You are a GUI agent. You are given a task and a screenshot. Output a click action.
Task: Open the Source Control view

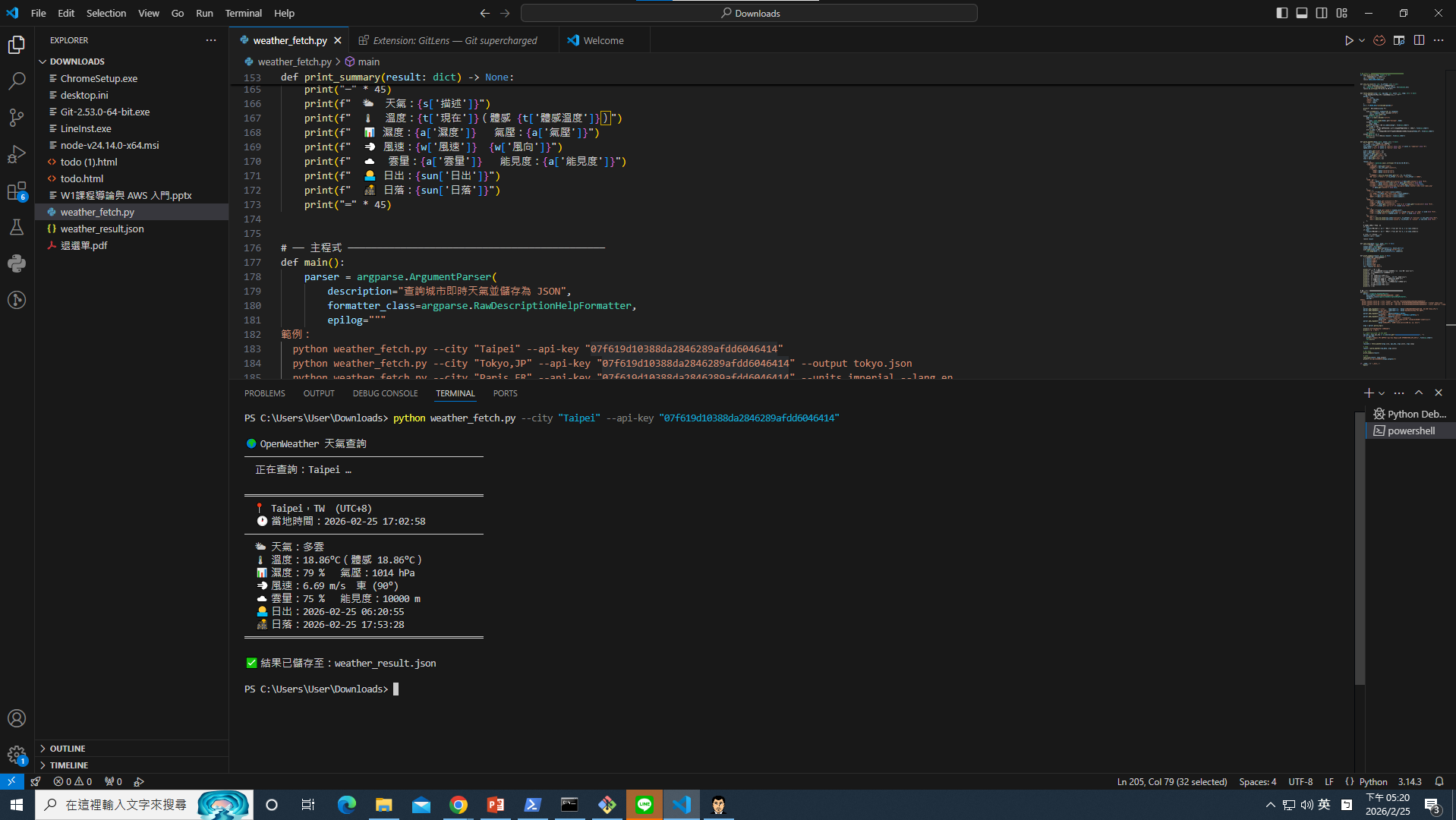[x=17, y=117]
